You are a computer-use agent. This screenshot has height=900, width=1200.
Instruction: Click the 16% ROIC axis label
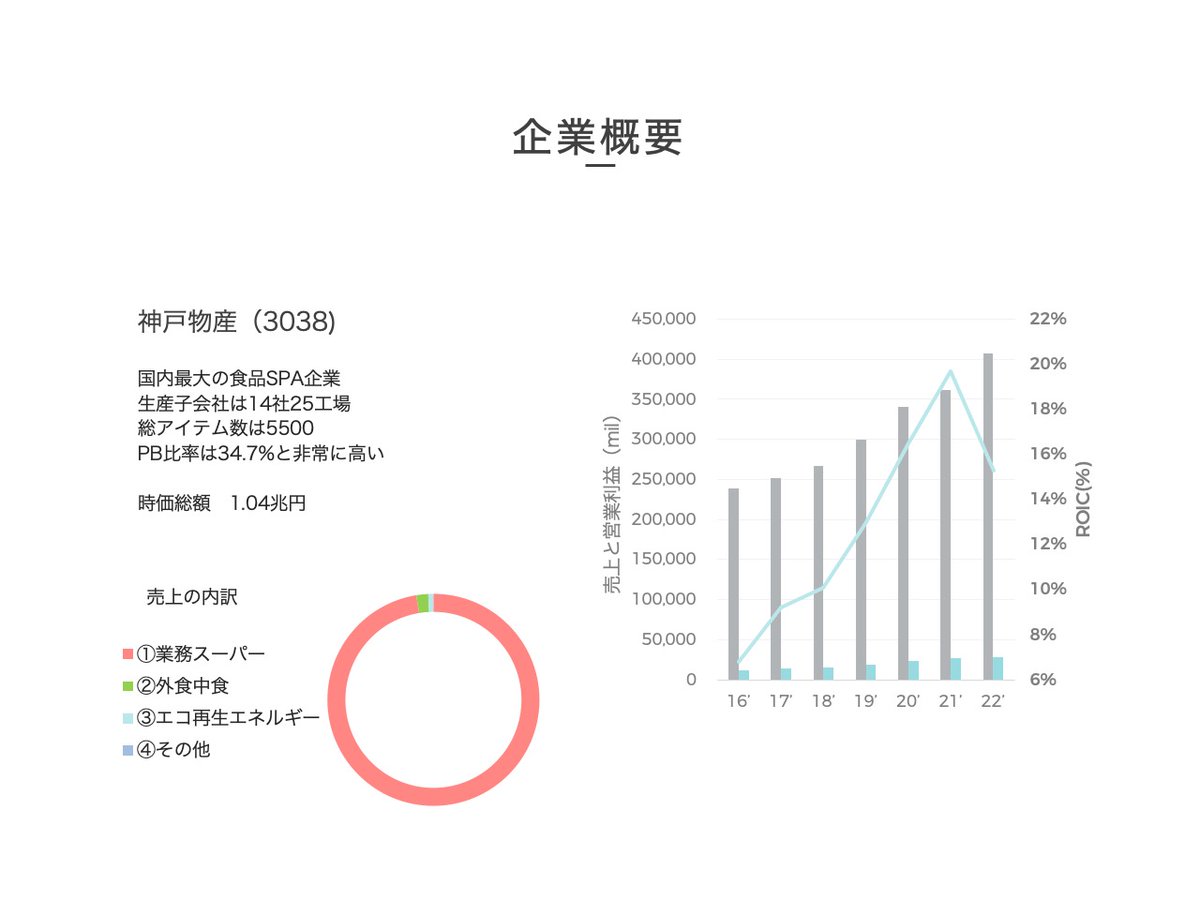click(1049, 454)
